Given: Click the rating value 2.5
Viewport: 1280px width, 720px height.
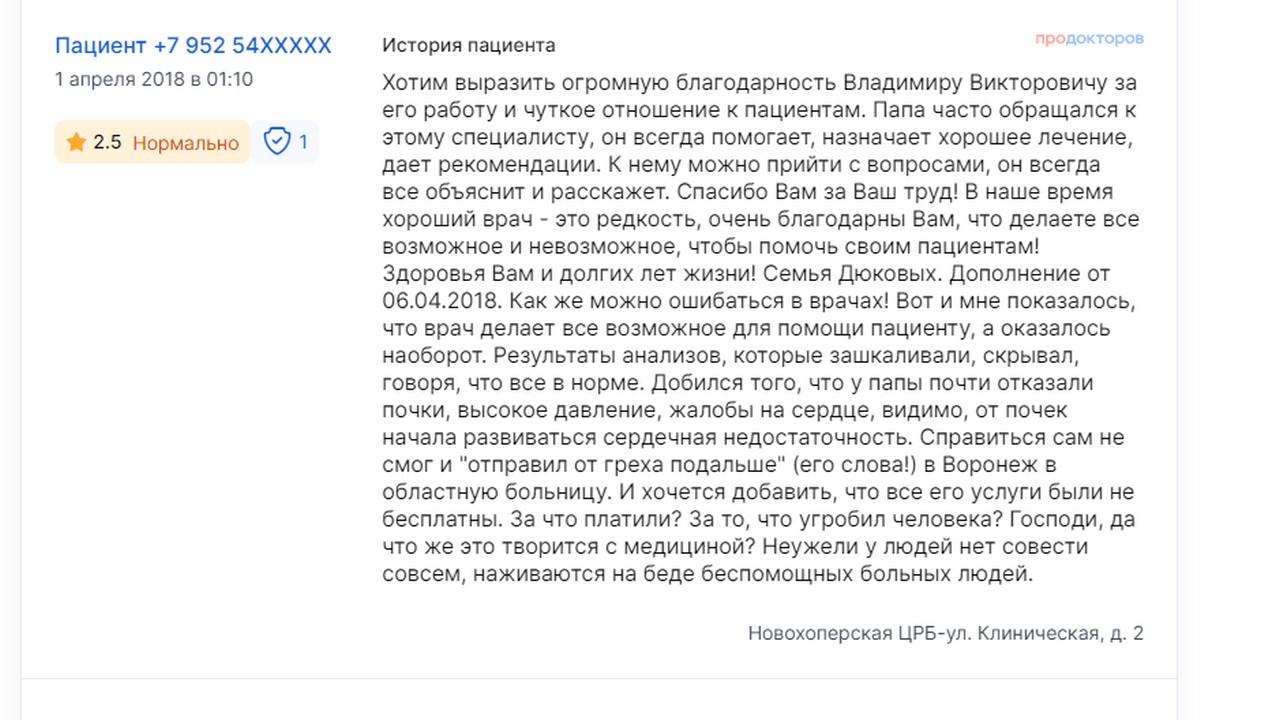Looking at the screenshot, I should click(x=107, y=143).
